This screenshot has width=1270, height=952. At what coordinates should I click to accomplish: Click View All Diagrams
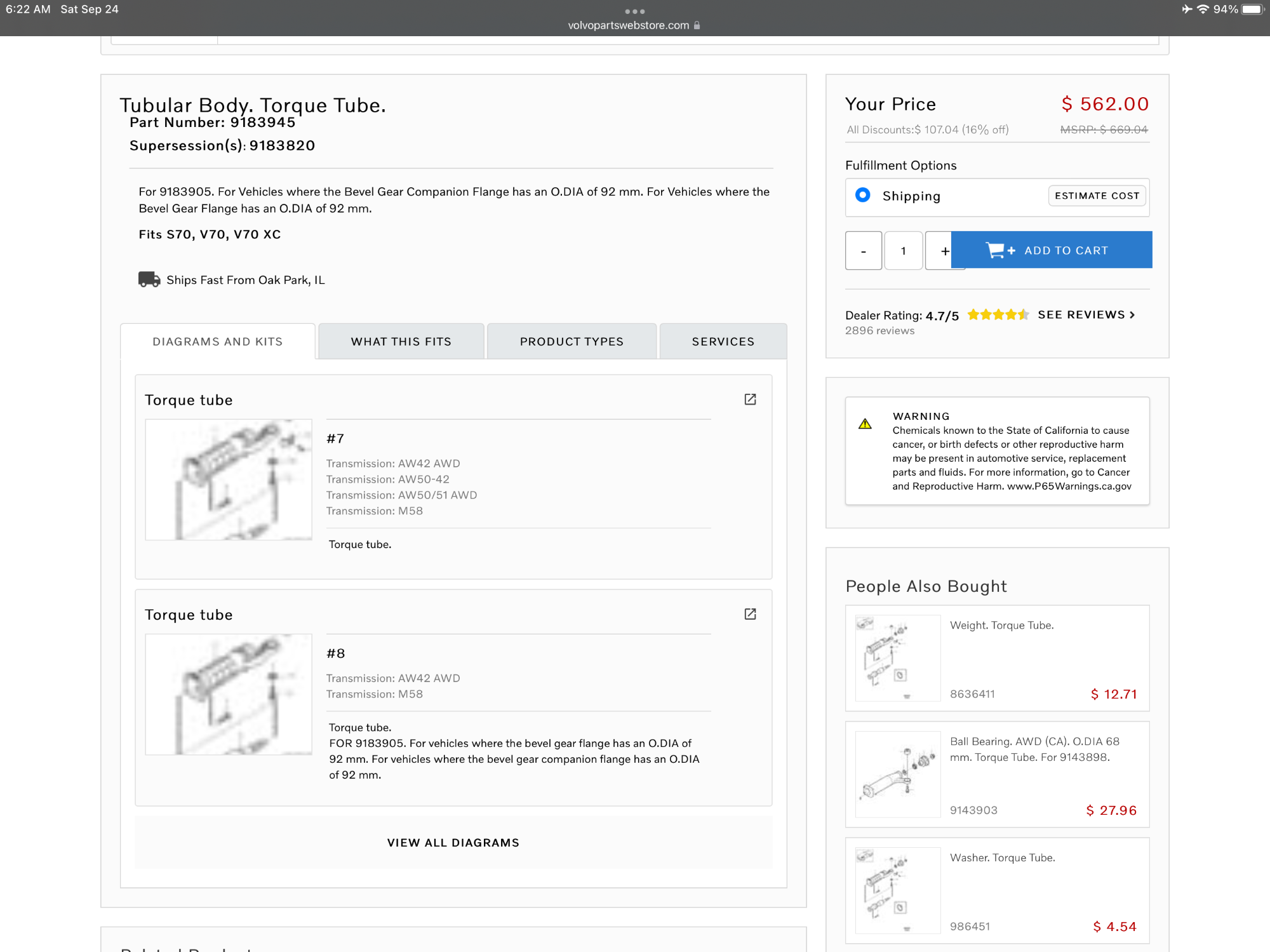tap(453, 843)
